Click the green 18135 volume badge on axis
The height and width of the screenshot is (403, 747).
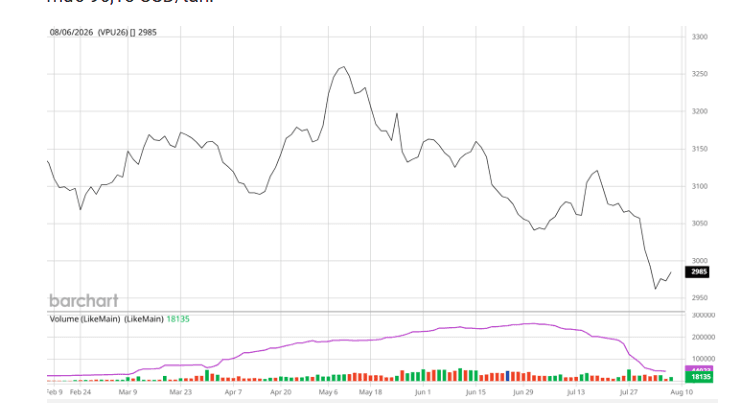pyautogui.click(x=699, y=377)
